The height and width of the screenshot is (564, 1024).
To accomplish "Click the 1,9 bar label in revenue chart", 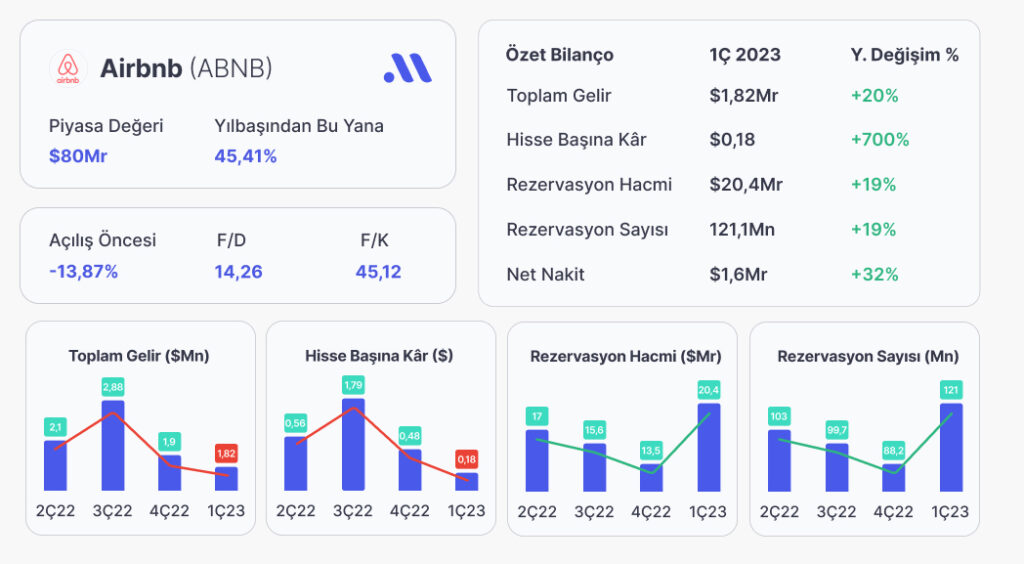I will tap(169, 442).
